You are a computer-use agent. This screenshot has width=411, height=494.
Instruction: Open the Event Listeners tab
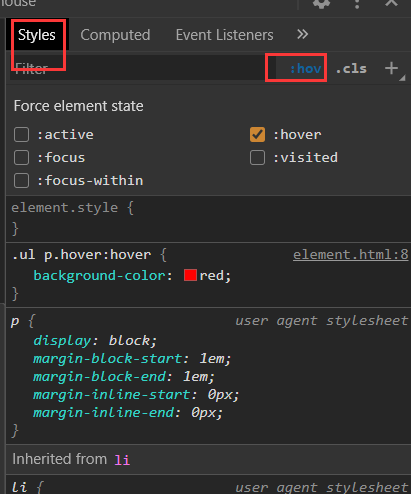224,35
